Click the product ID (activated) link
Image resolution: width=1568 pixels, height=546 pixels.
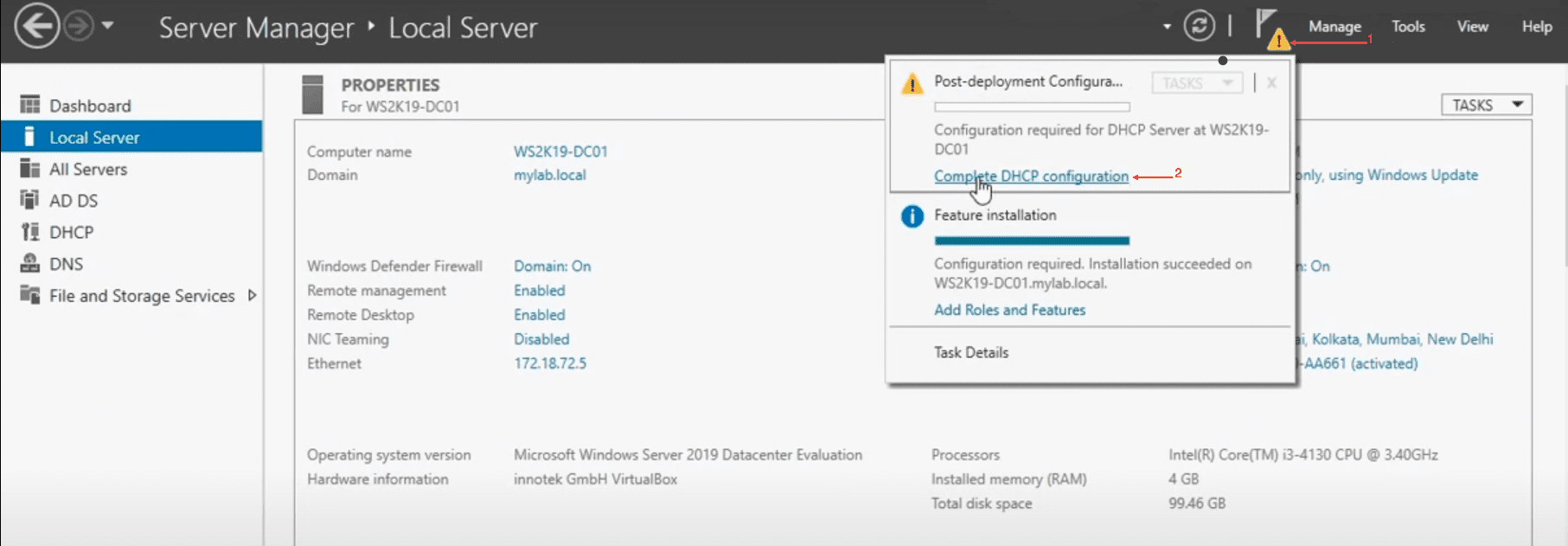(x=1358, y=363)
